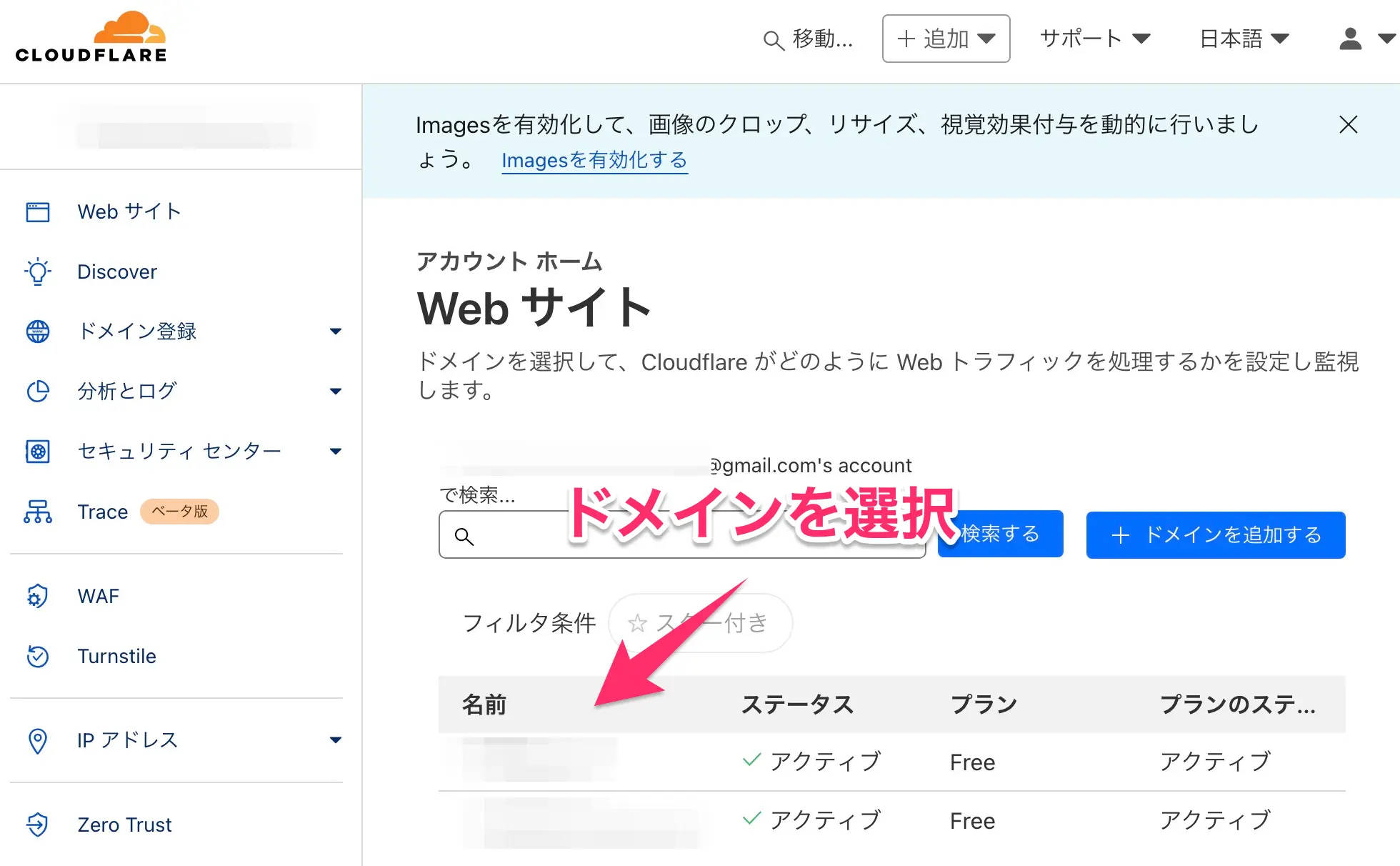Click the 分析とログ pie chart icon

pos(38,392)
